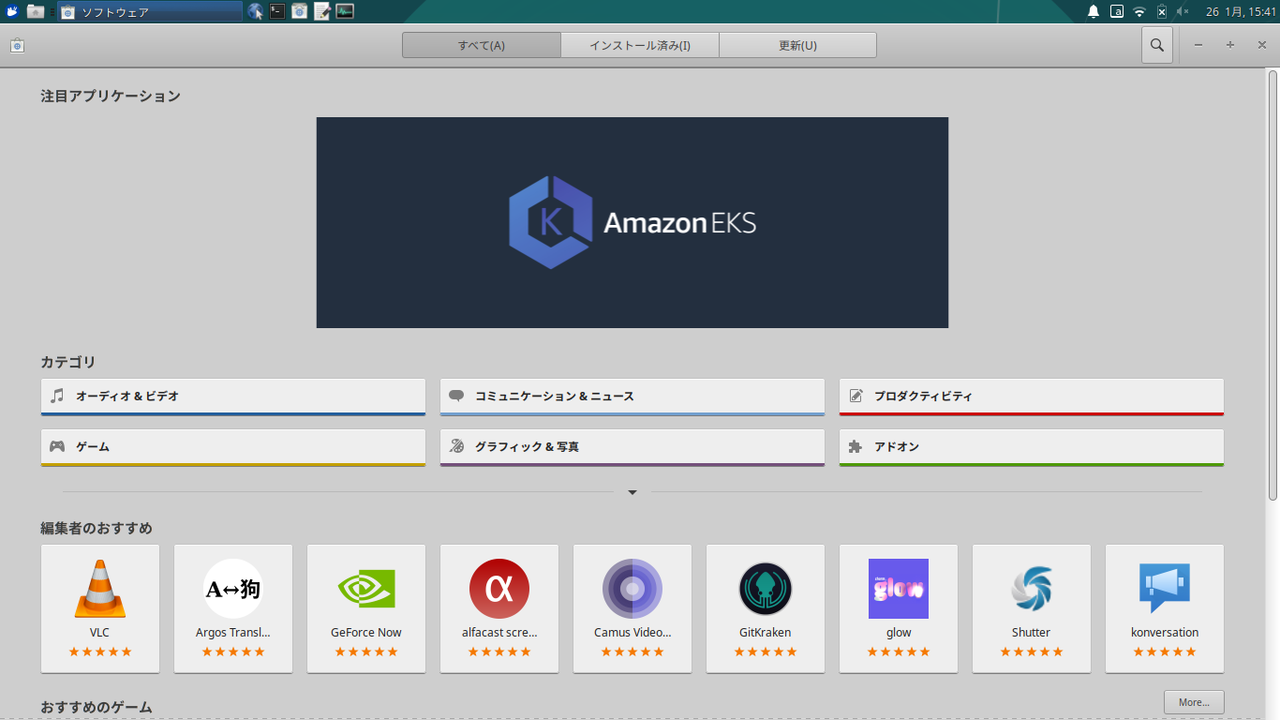This screenshot has height=720, width=1280.
Task: Open Wi-Fi network indicator
Action: 1139,12
